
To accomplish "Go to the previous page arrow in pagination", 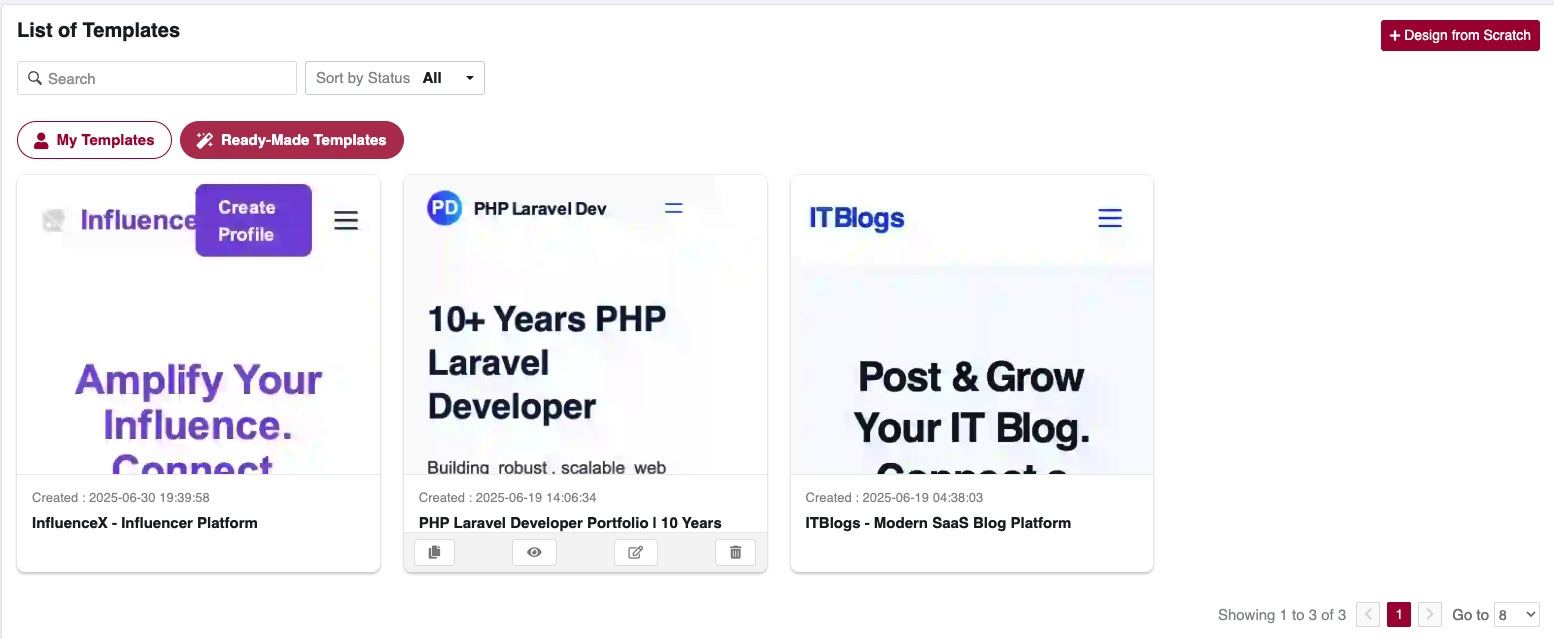I will (1368, 615).
